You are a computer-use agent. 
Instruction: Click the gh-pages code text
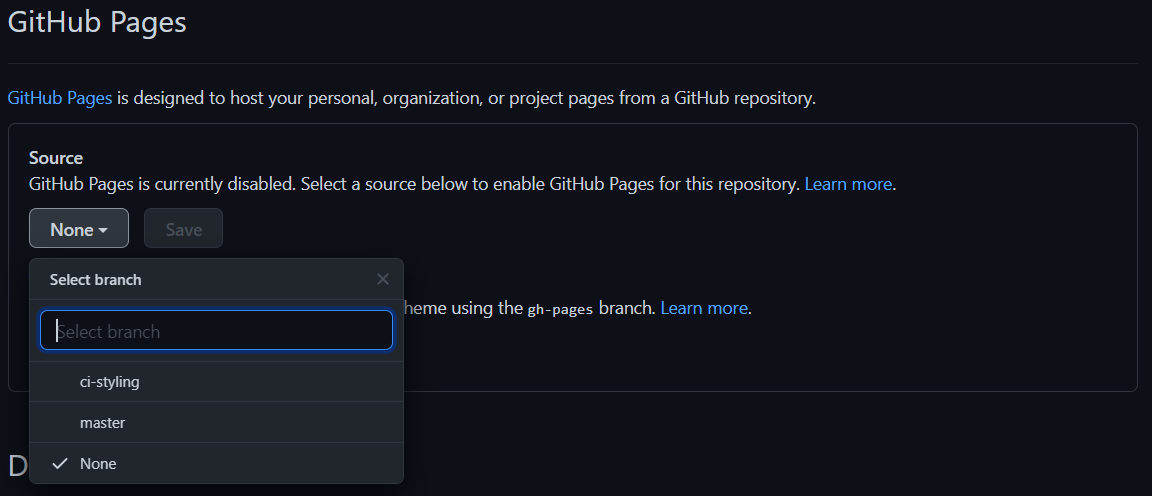tap(560, 309)
